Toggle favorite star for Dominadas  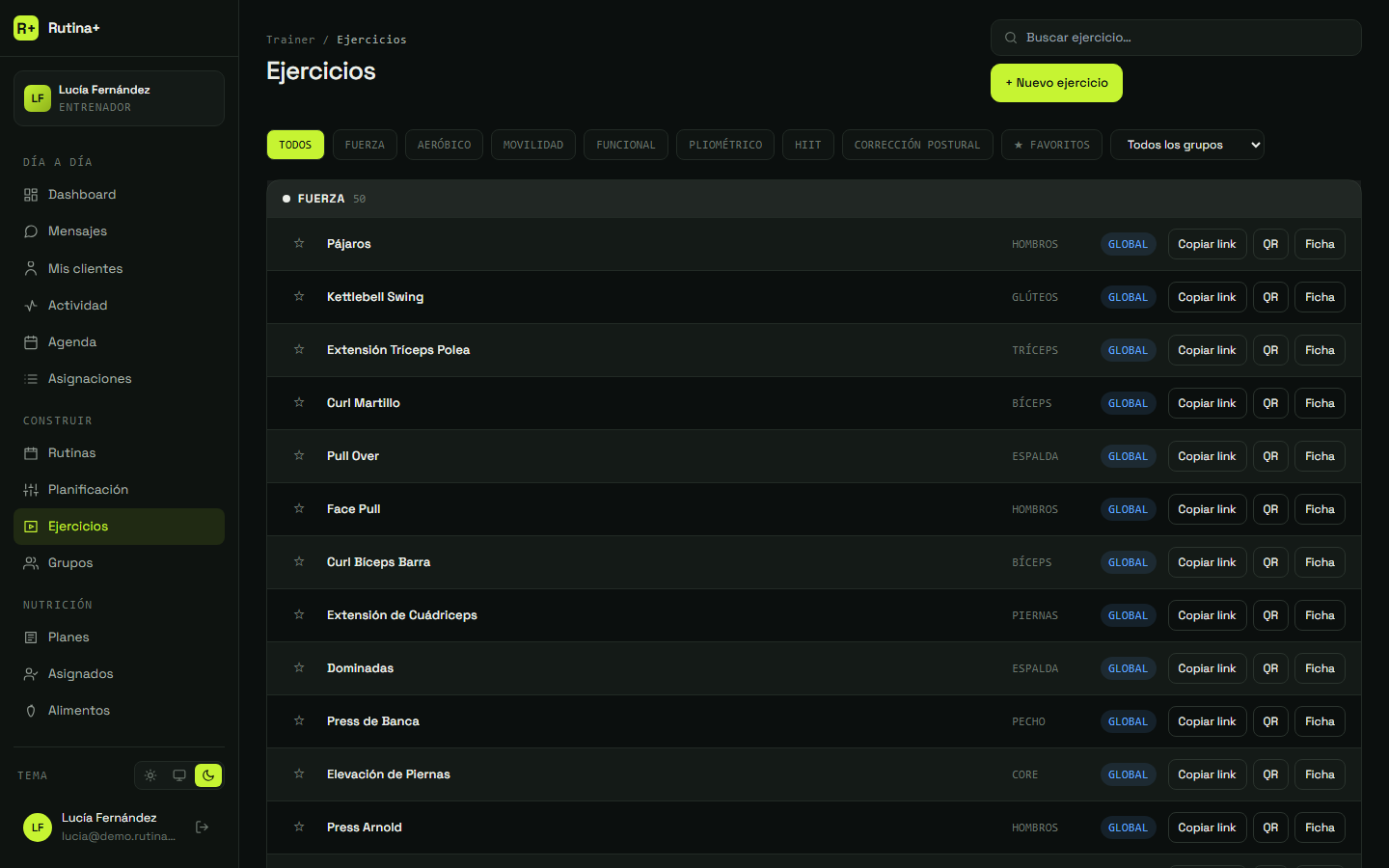click(x=299, y=667)
